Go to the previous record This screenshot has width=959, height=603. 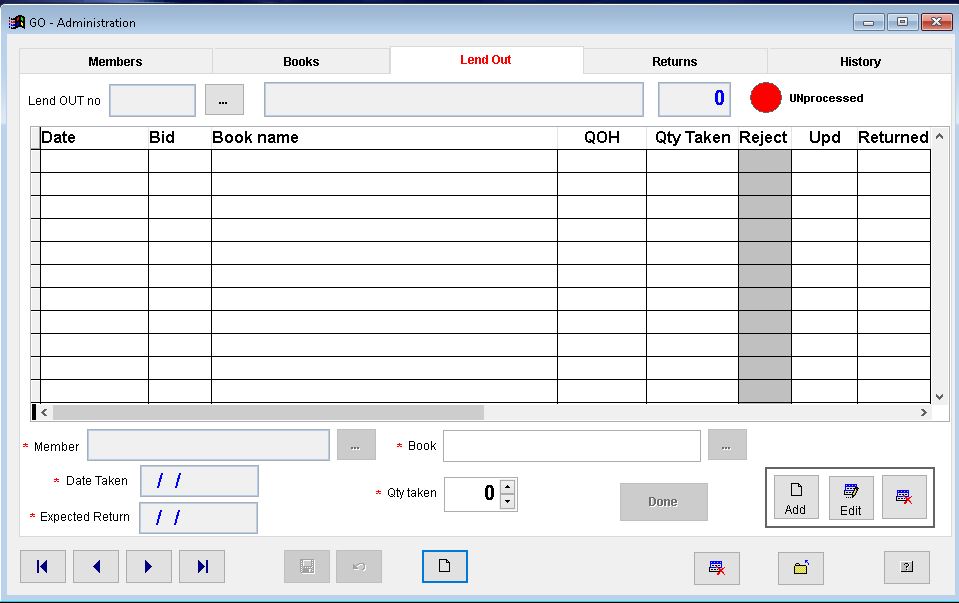(x=96, y=567)
